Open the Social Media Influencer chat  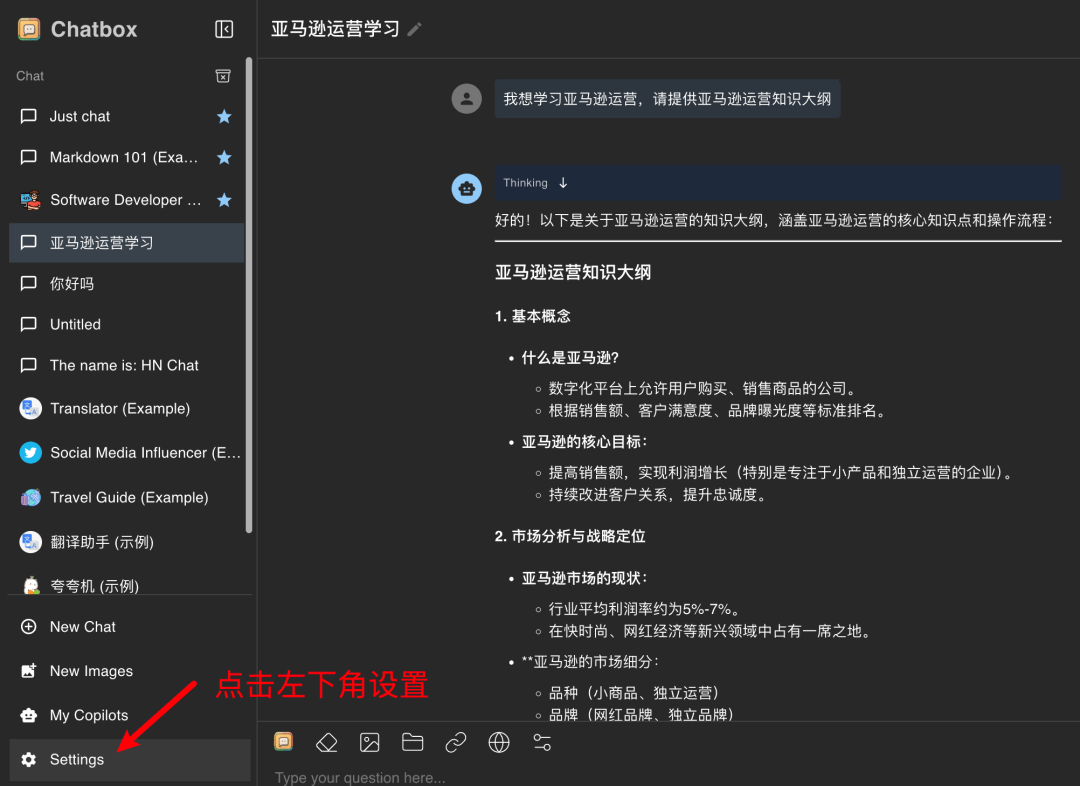click(127, 453)
